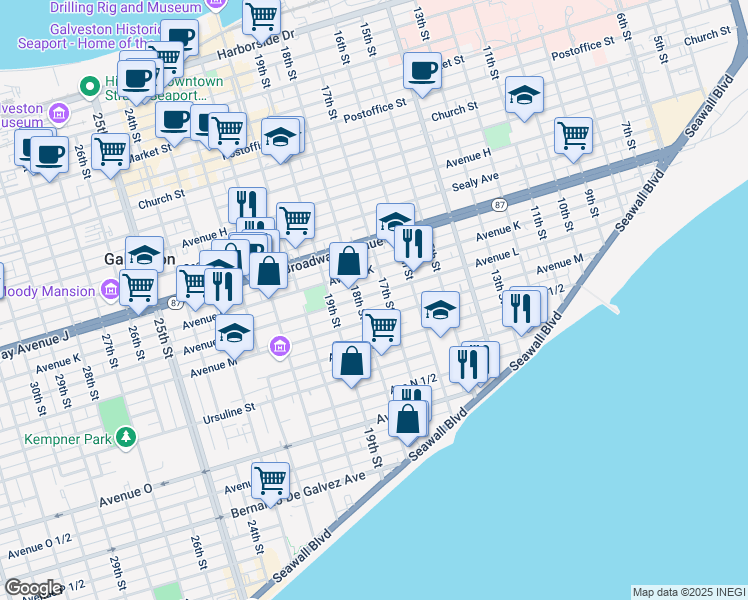Click the Kempner Park label

tap(67, 439)
